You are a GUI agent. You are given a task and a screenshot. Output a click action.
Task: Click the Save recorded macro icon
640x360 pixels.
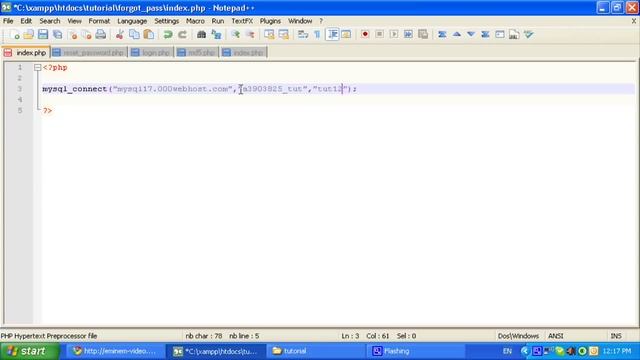423,35
